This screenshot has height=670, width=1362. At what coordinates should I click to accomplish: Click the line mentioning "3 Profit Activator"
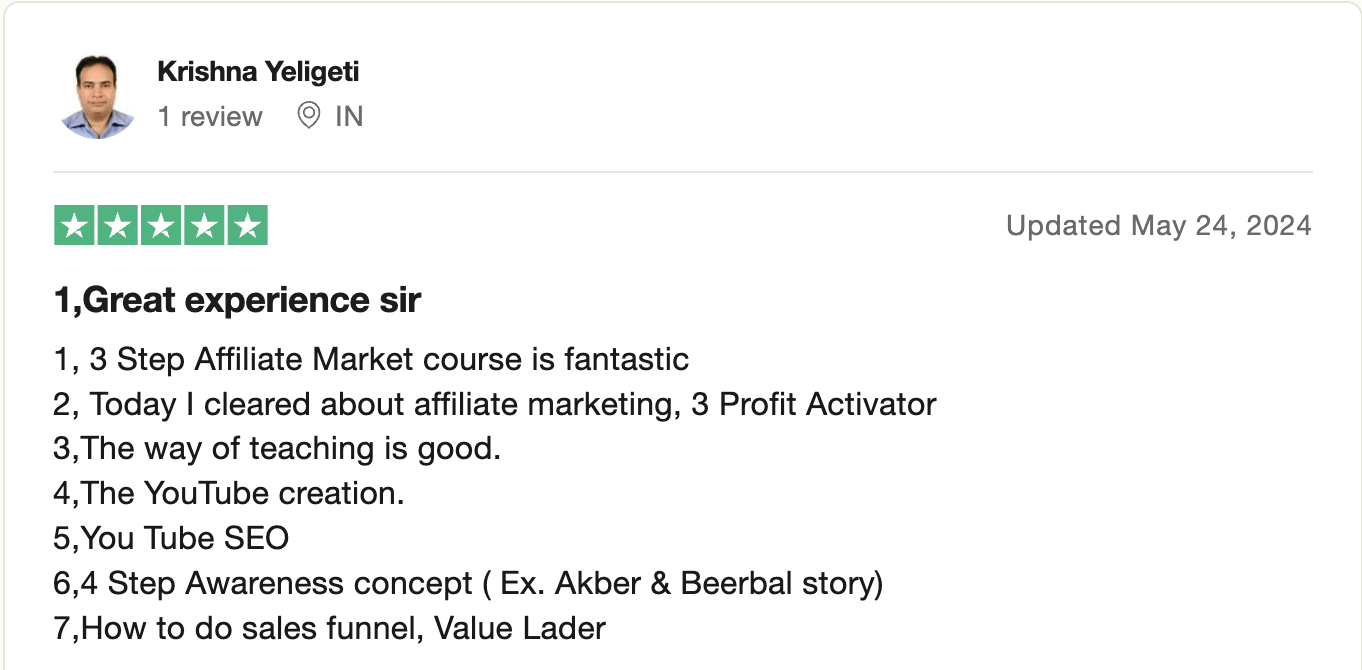coord(495,404)
